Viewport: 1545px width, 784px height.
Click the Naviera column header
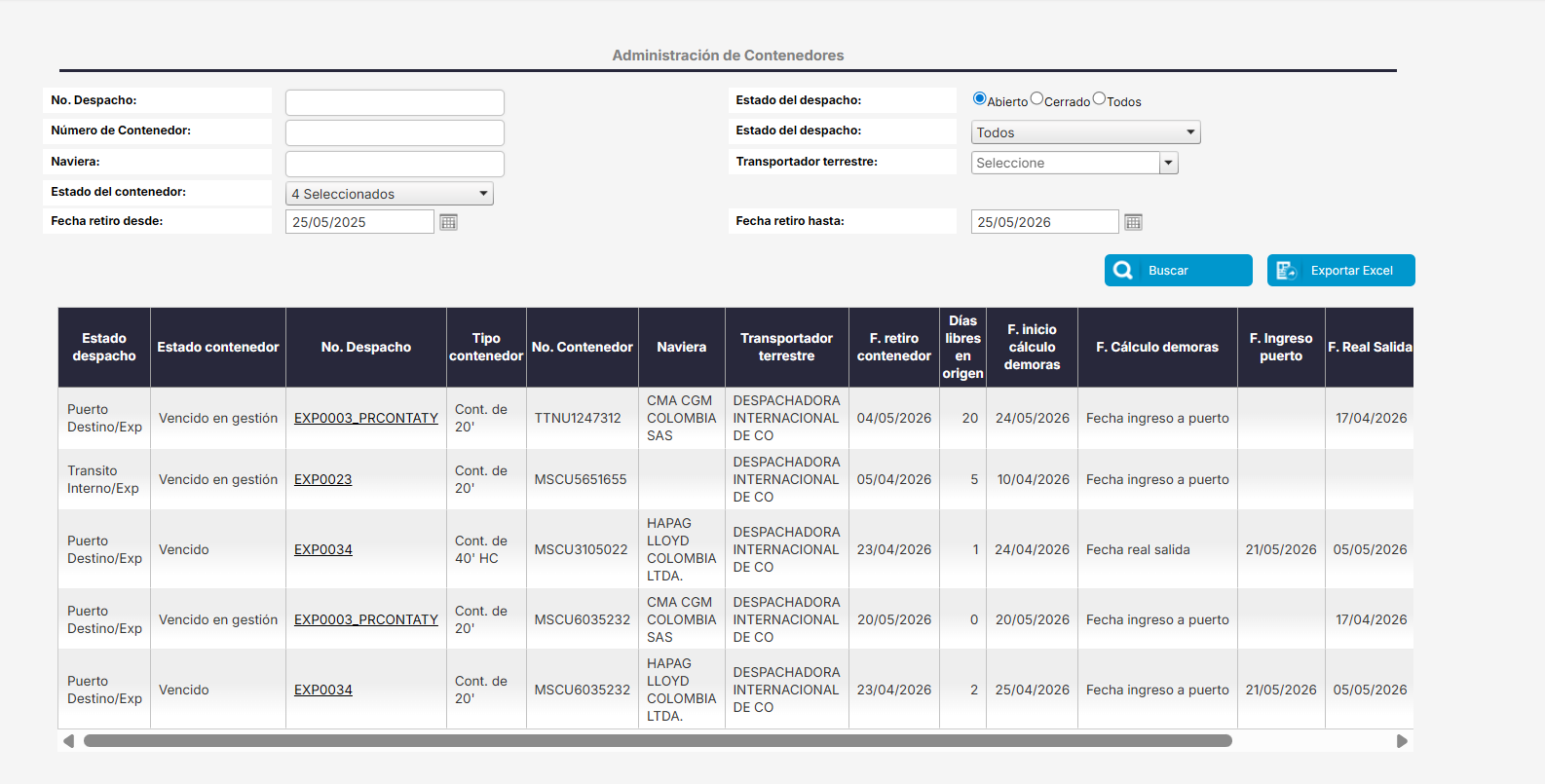[682, 347]
